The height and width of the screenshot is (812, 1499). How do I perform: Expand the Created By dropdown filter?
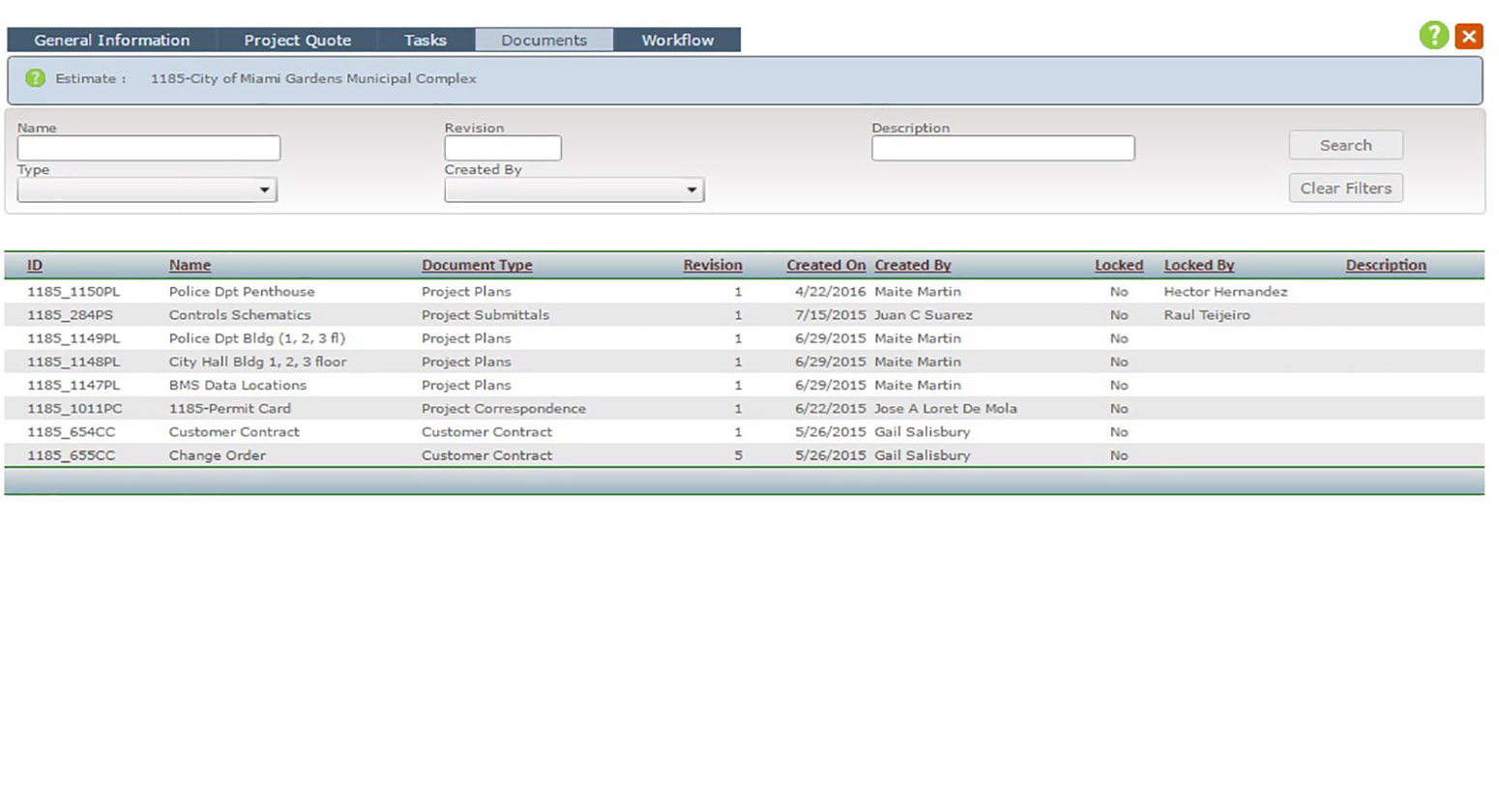tap(573, 189)
